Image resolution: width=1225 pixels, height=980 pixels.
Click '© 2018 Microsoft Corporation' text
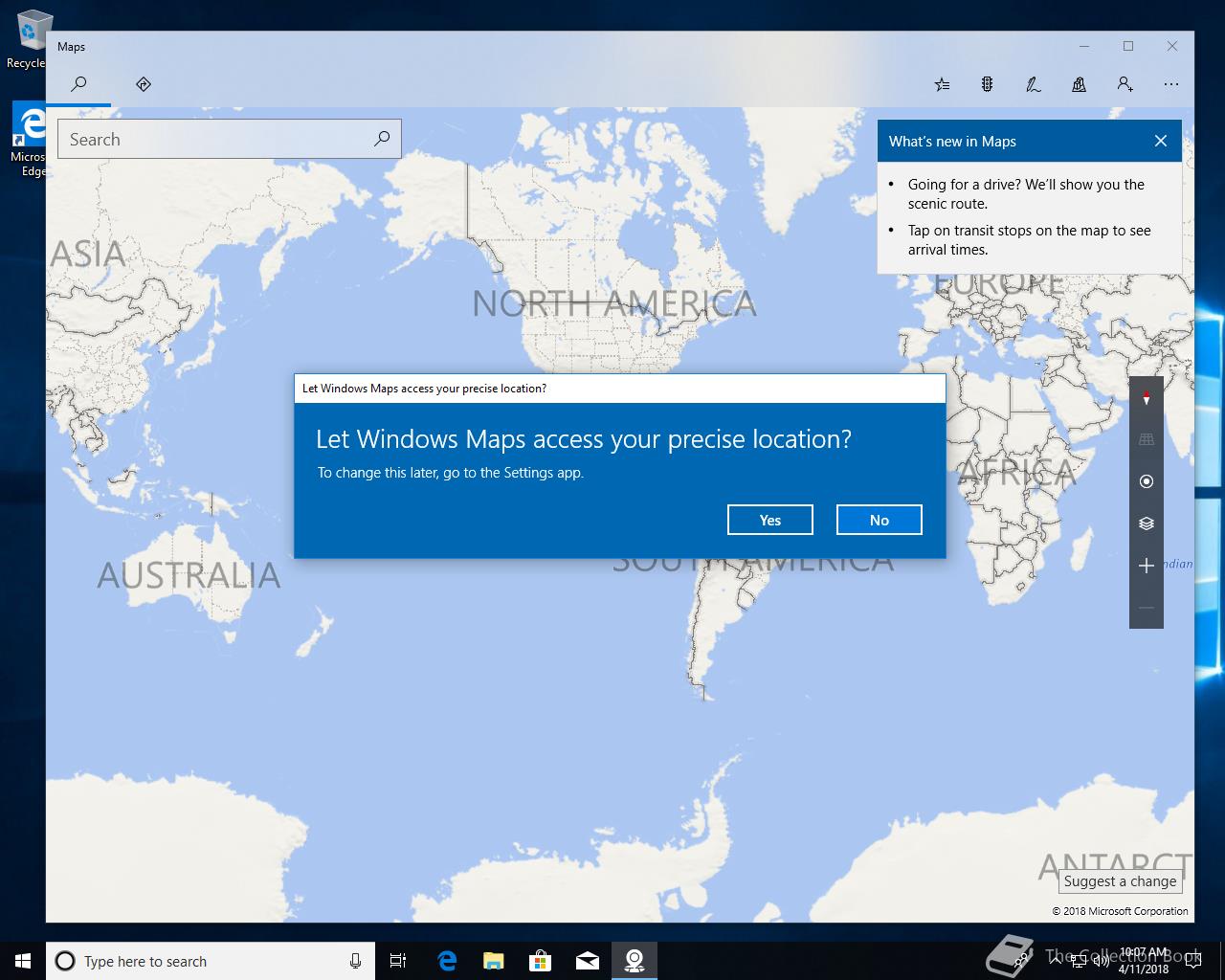click(1120, 911)
